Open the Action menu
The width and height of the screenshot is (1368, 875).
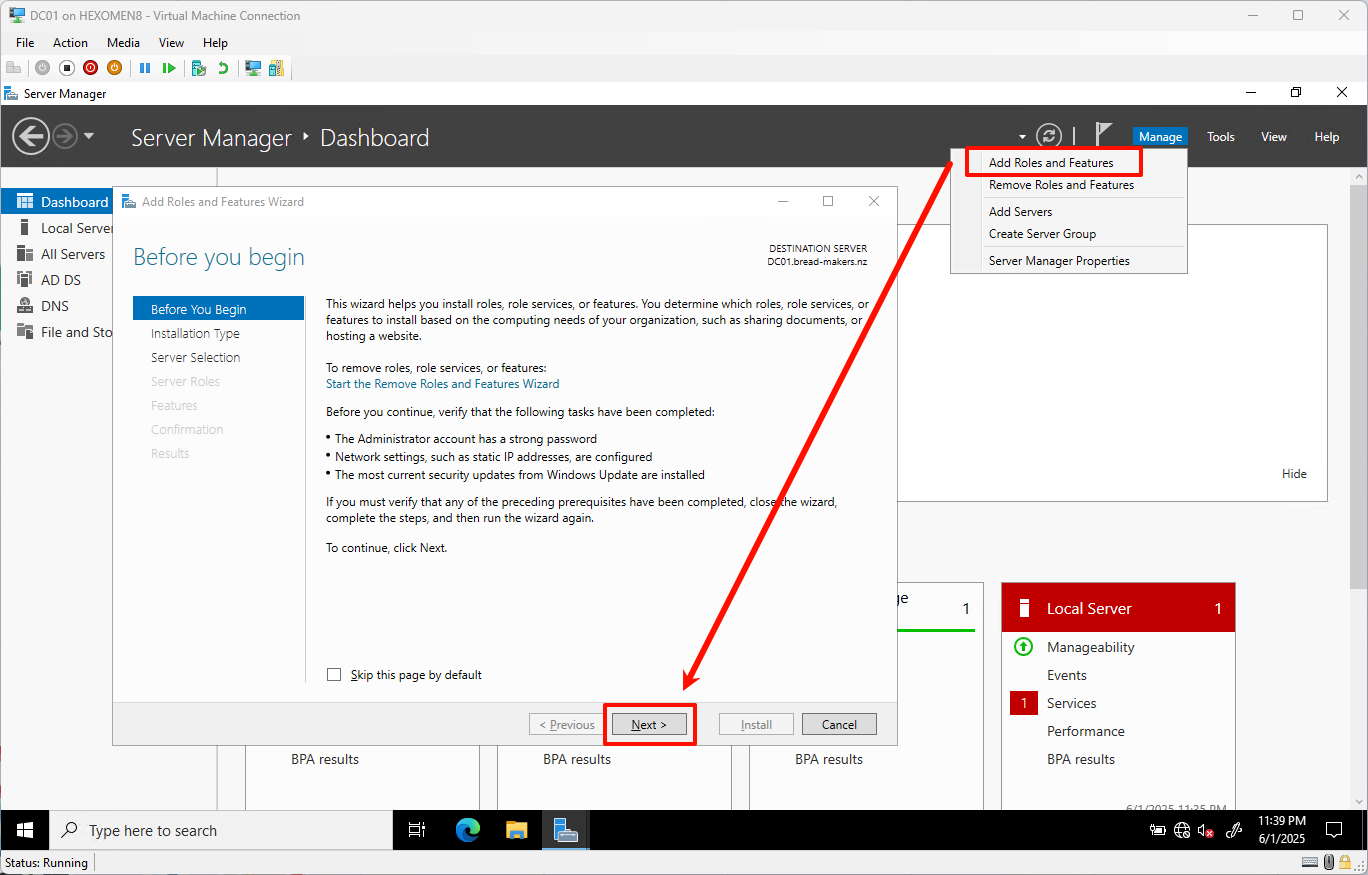70,43
